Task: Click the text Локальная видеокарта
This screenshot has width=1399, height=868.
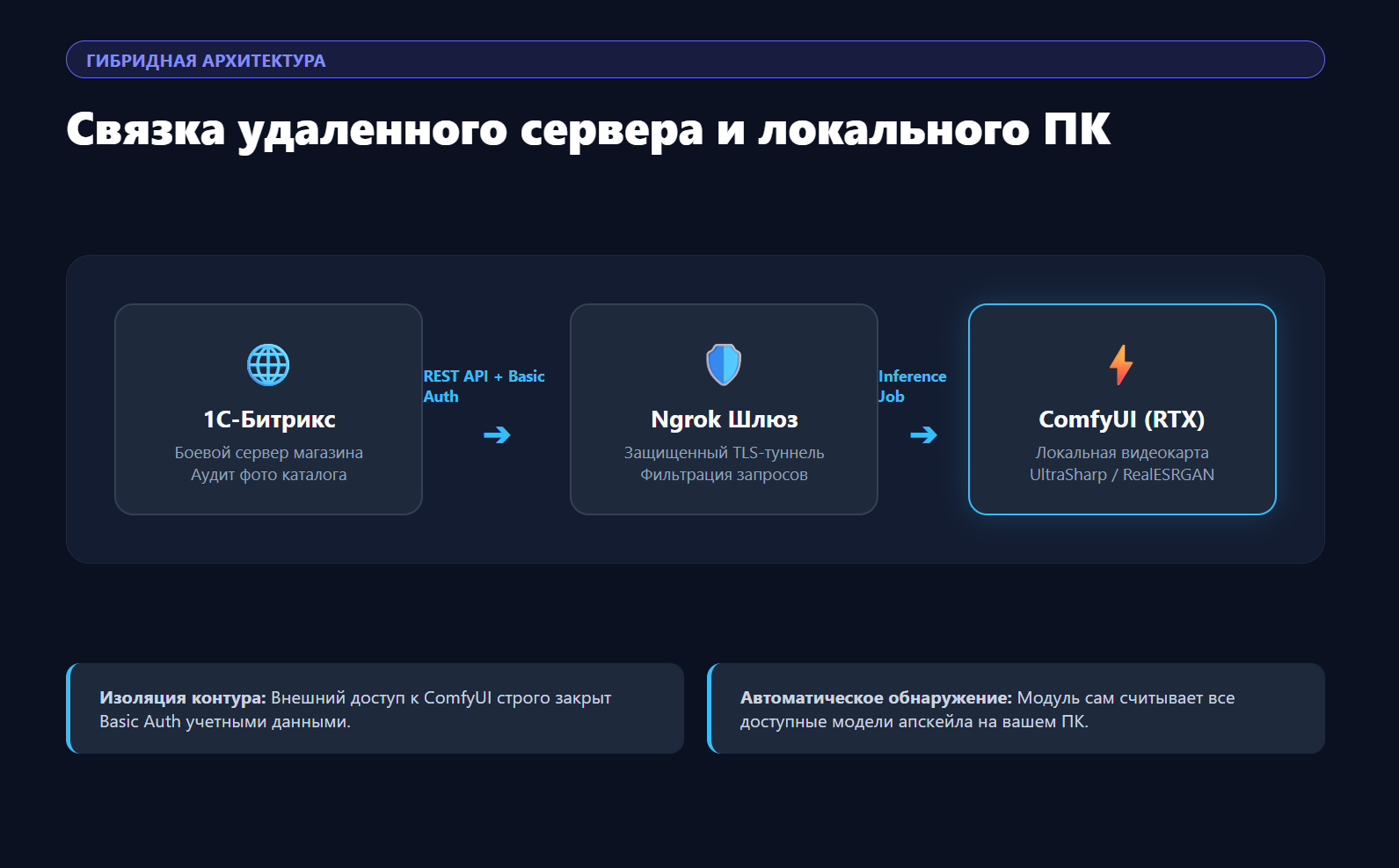Action: (x=1122, y=453)
